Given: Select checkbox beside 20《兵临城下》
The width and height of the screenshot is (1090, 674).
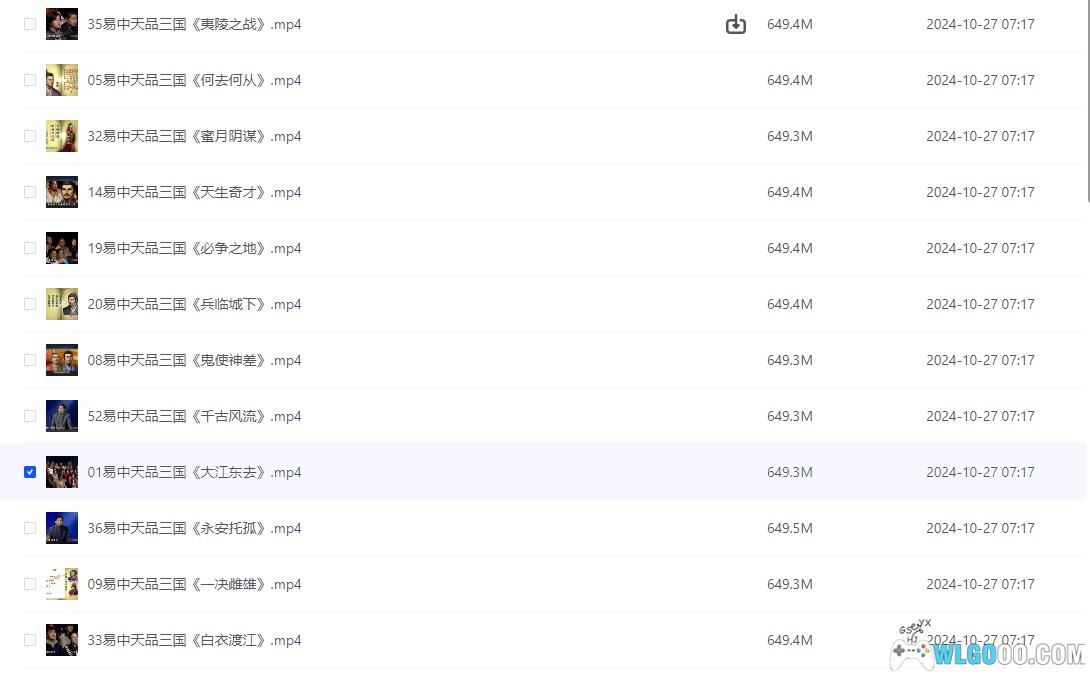Looking at the screenshot, I should pyautogui.click(x=30, y=304).
